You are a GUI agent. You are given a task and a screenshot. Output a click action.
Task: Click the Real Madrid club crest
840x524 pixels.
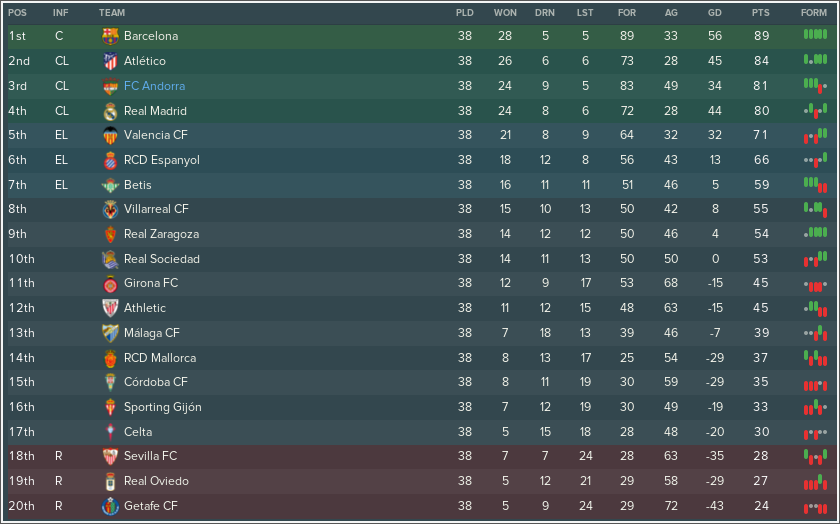[x=110, y=111]
